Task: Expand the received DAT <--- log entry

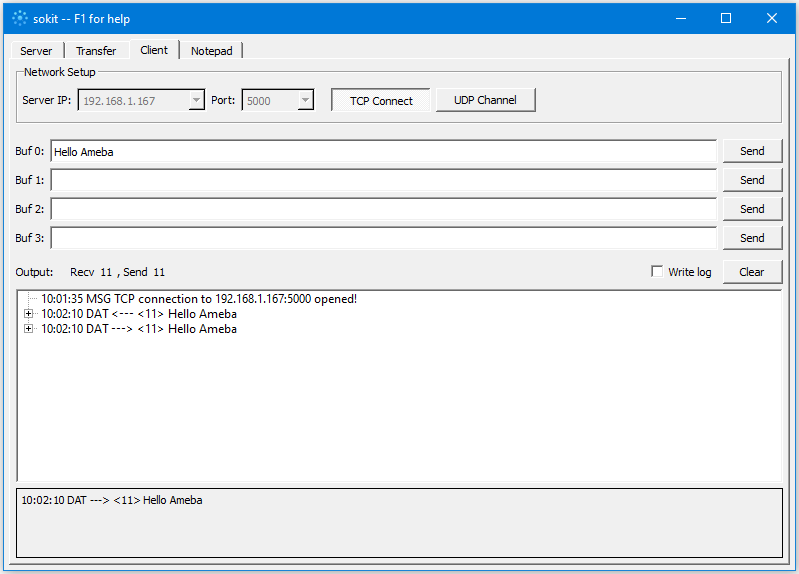Action: (29, 314)
